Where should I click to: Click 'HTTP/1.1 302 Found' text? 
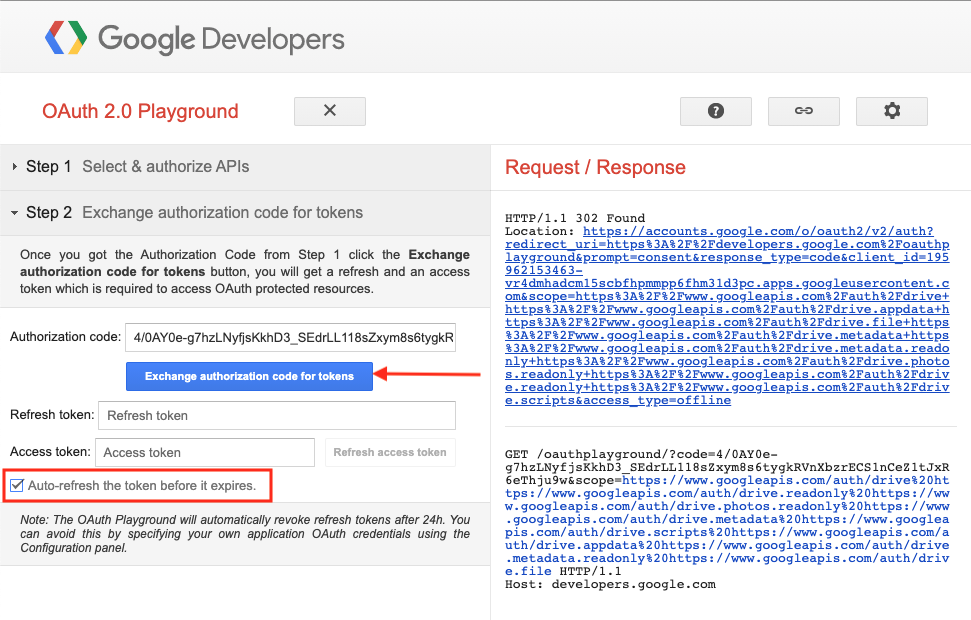pos(575,218)
